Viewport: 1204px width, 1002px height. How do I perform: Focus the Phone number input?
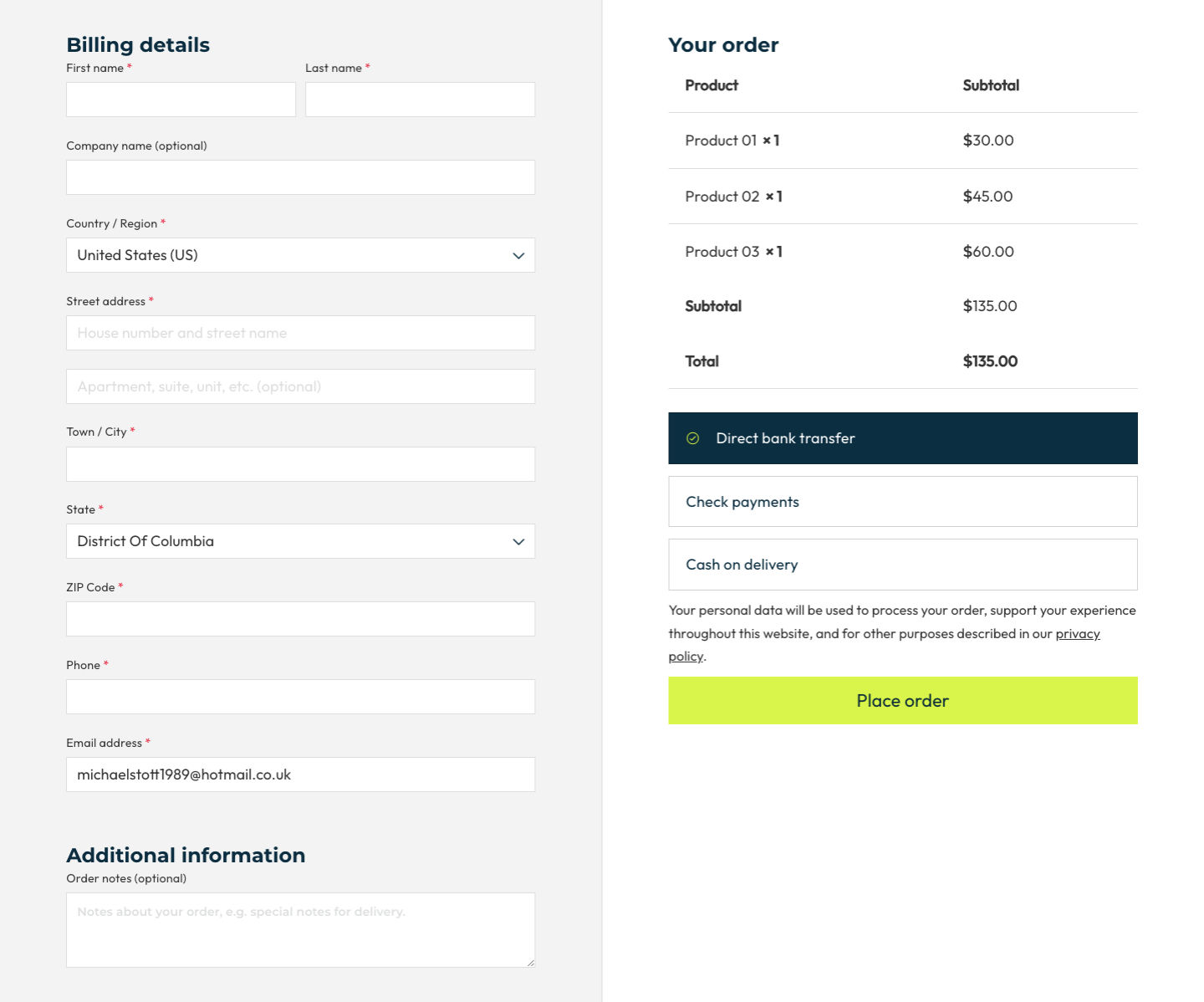tap(300, 697)
